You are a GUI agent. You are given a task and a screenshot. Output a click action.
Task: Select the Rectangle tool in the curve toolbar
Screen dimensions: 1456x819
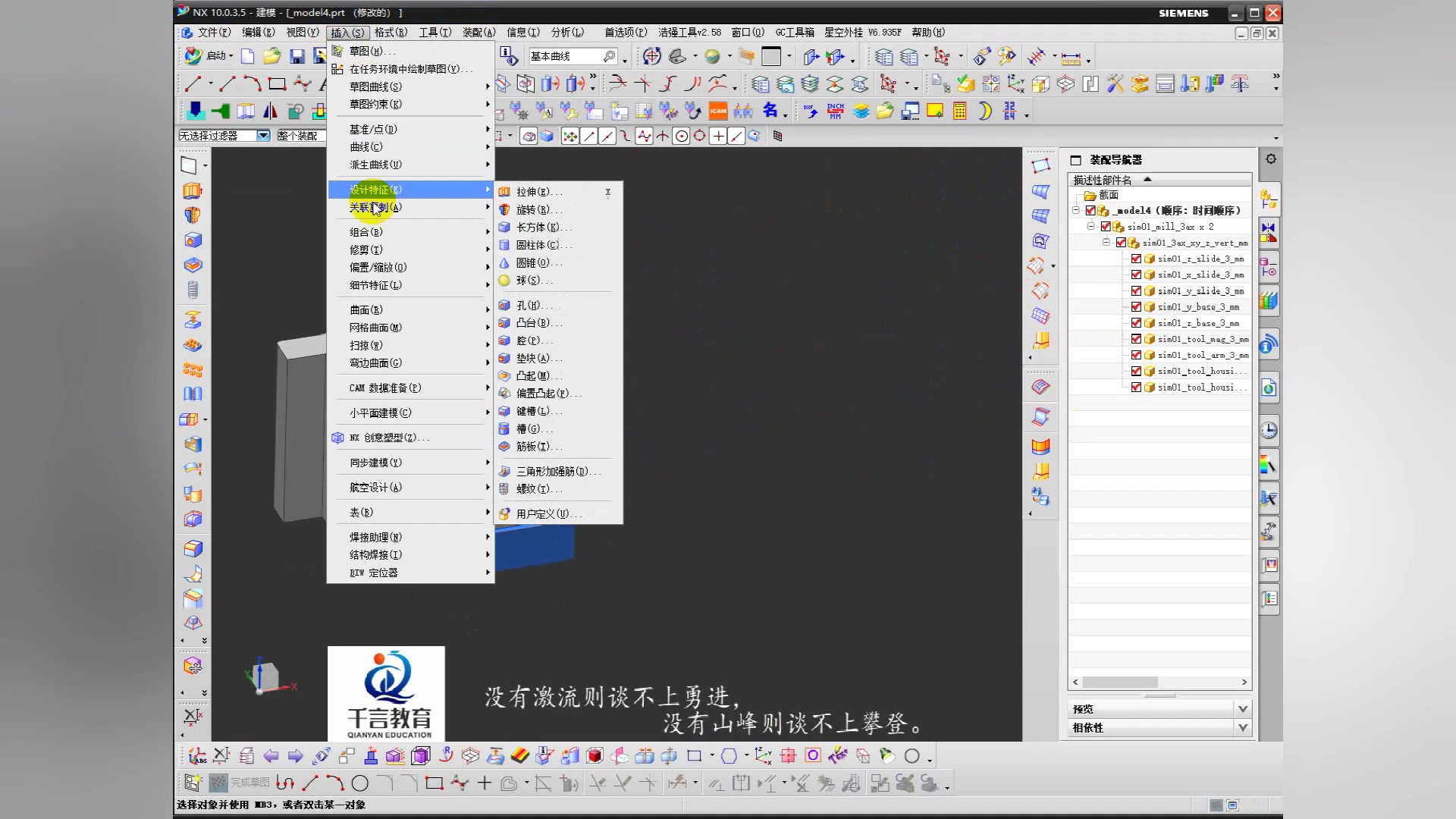click(x=276, y=83)
